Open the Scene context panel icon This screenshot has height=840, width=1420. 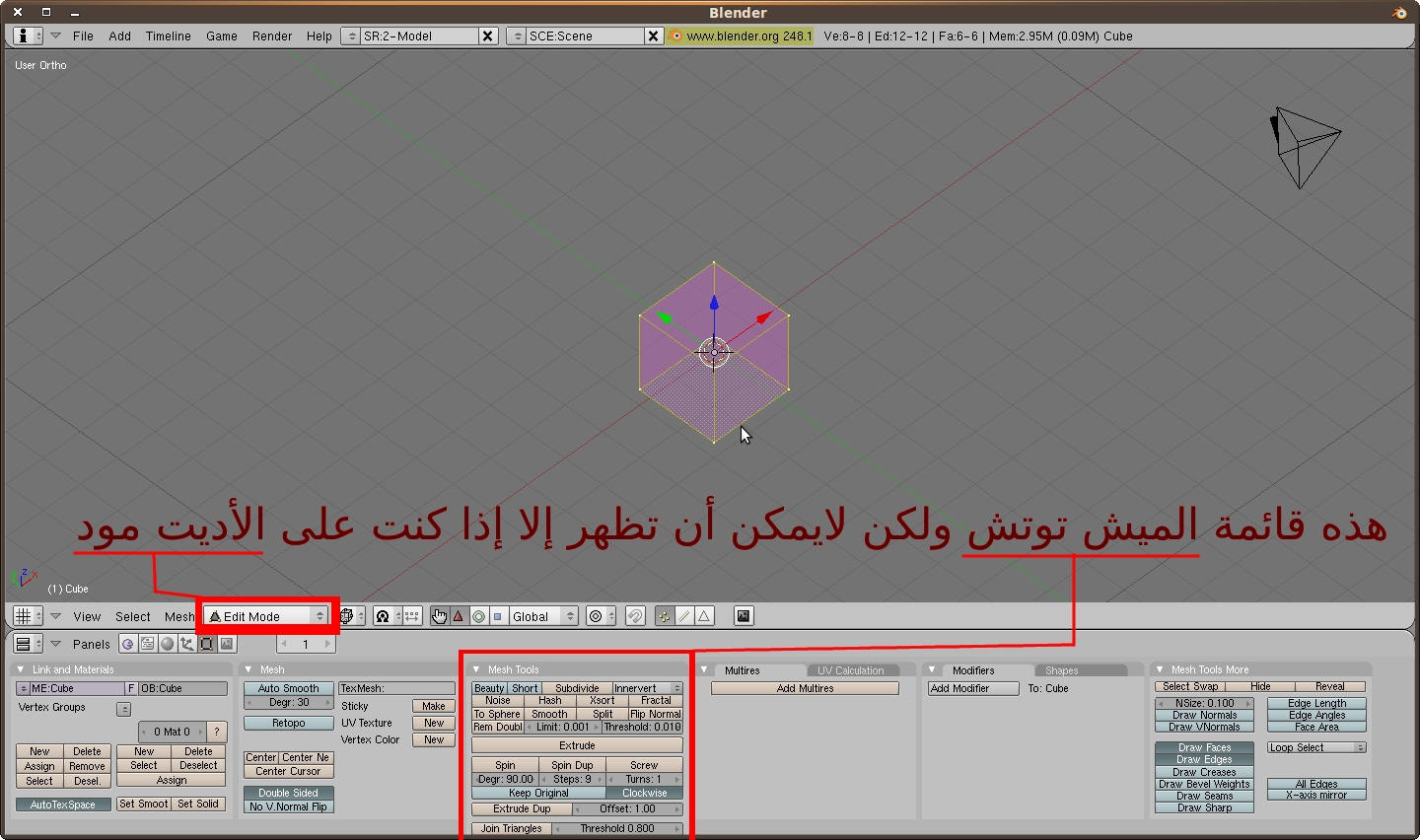pos(227,644)
